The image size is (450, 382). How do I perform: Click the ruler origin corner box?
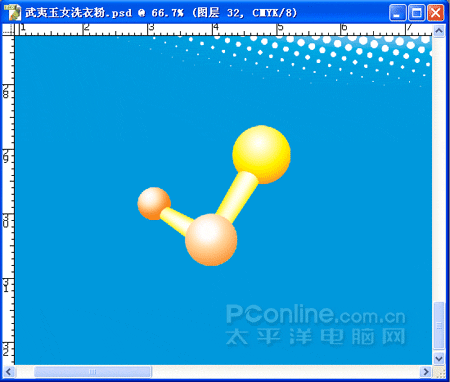click(x=8, y=30)
